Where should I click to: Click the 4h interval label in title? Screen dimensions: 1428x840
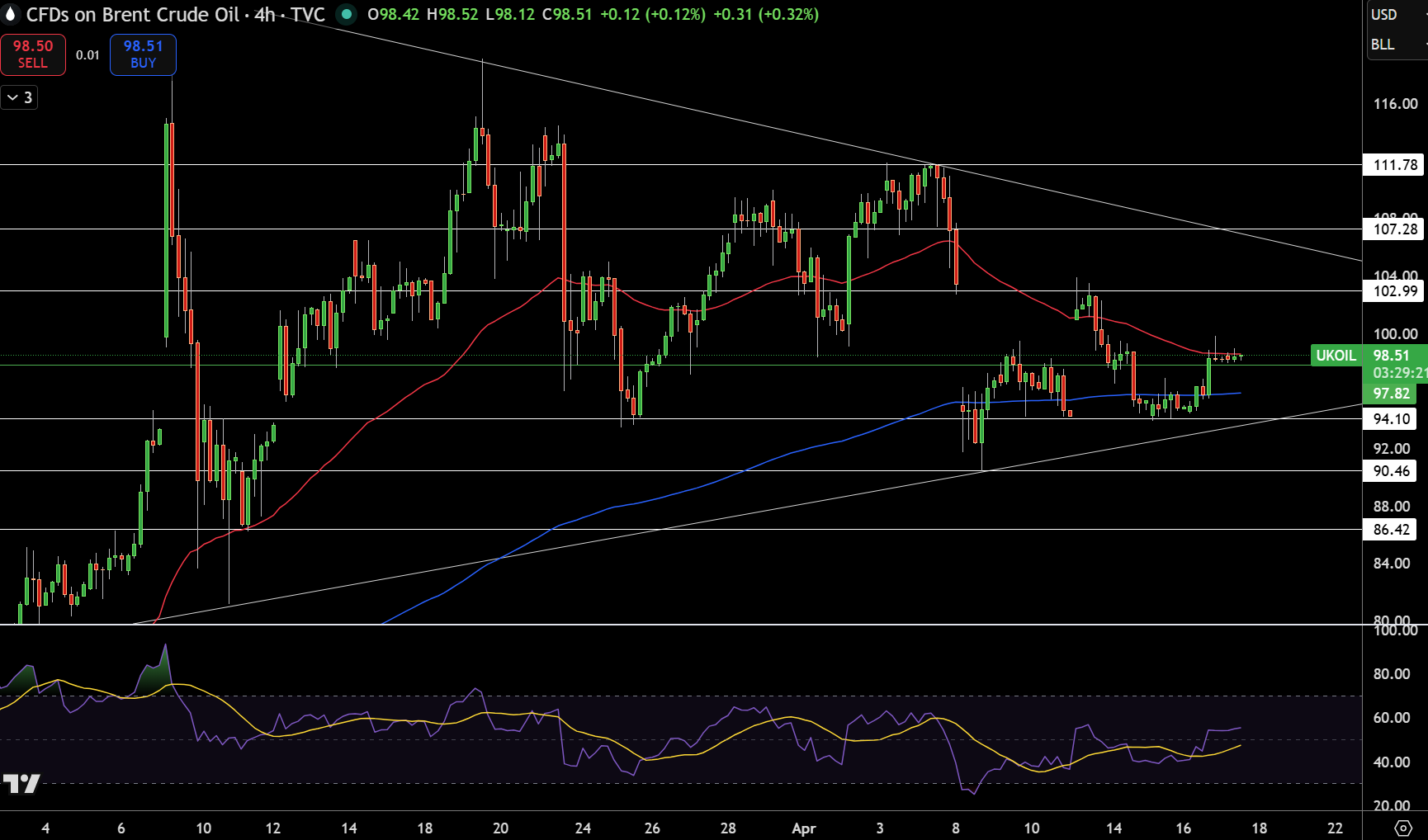[x=265, y=15]
